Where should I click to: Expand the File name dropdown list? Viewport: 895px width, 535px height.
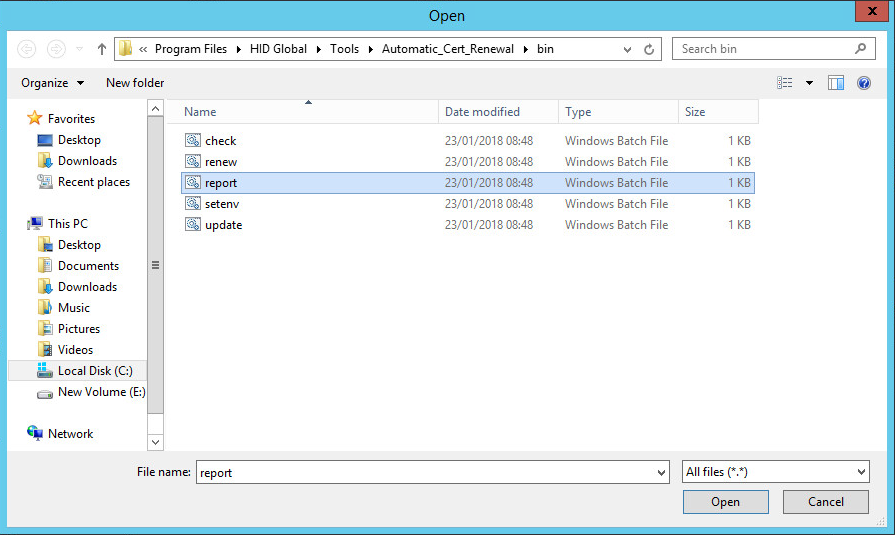coord(661,473)
